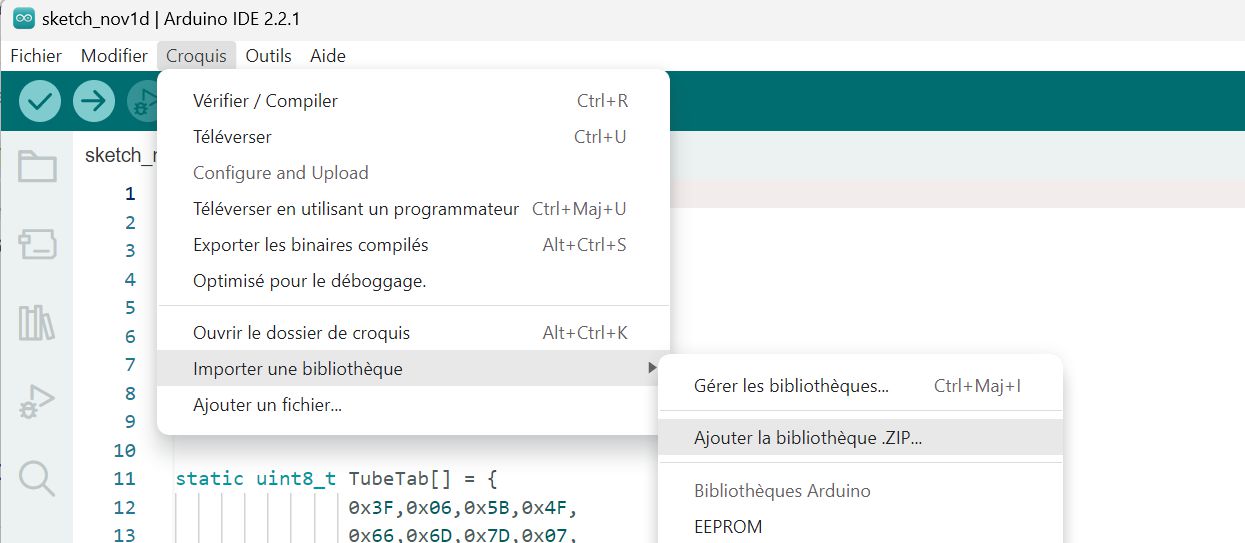Click the Upload arrow toolbar button
Image resolution: width=1245 pixels, height=543 pixels.
pos(94,101)
